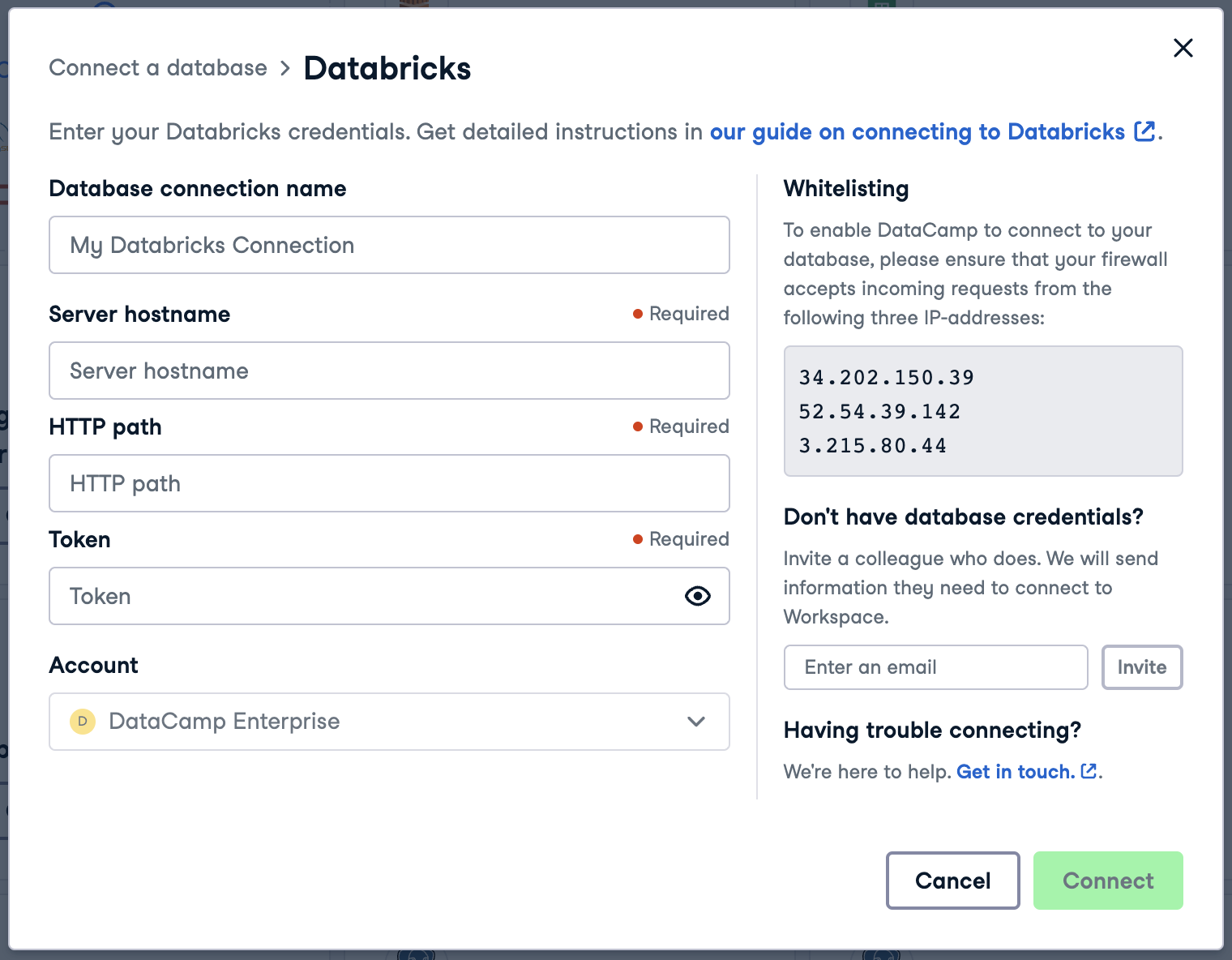This screenshot has width=1232, height=960.
Task: Go back to Connect a database breadcrumb
Action: coord(158,68)
